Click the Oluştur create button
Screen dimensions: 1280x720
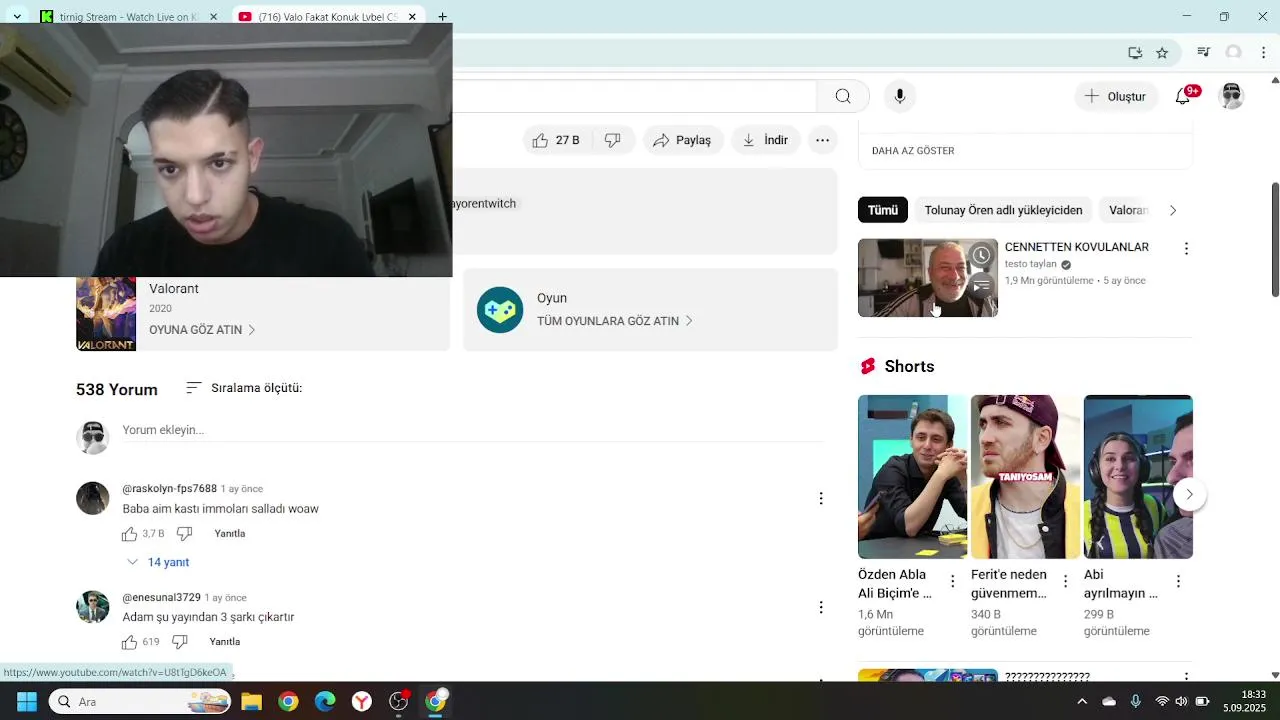click(1116, 96)
